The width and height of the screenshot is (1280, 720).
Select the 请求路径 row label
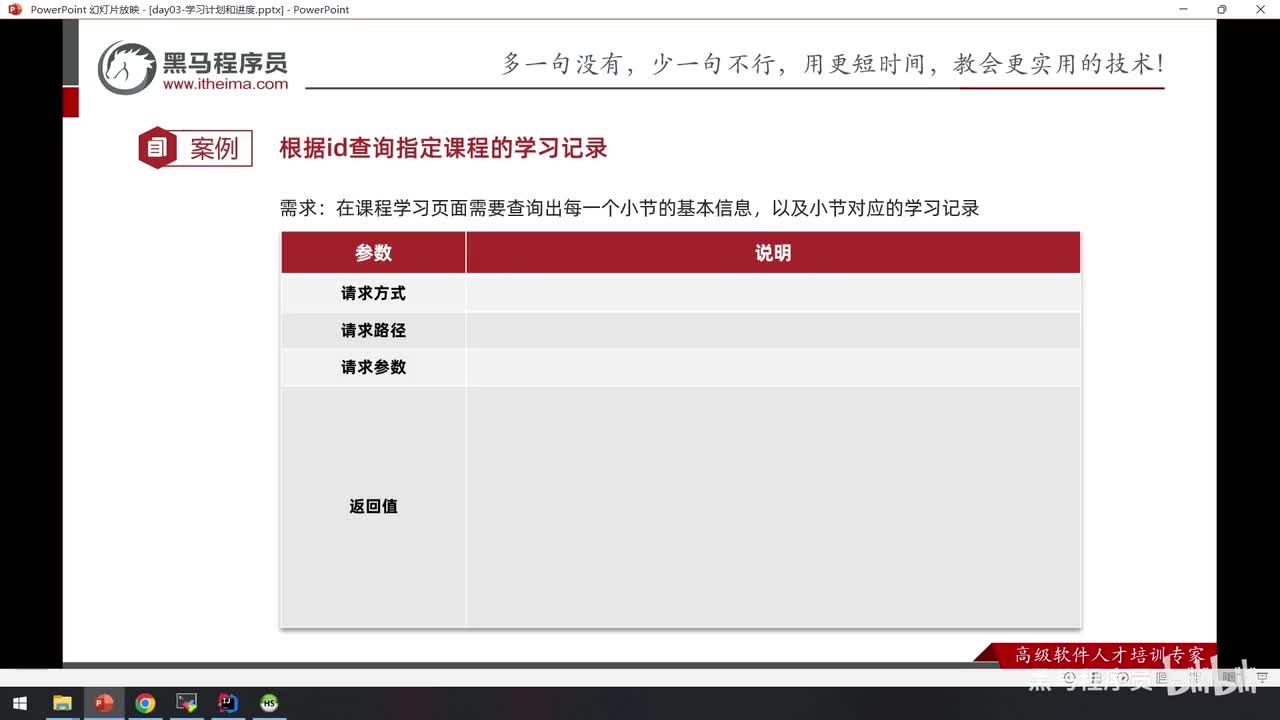click(373, 330)
